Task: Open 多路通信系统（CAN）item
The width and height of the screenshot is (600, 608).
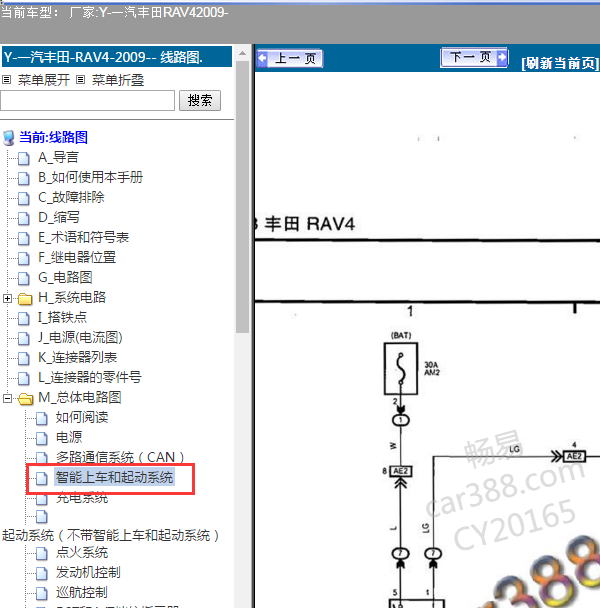Action: [x=120, y=458]
